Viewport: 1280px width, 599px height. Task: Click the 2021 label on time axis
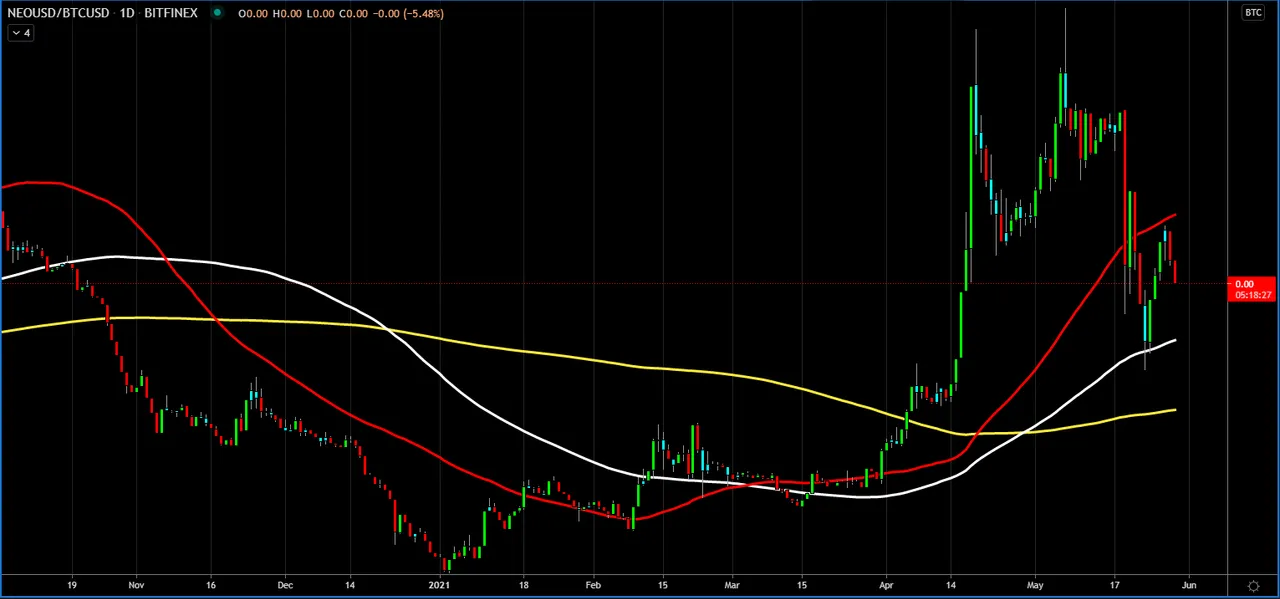439,585
